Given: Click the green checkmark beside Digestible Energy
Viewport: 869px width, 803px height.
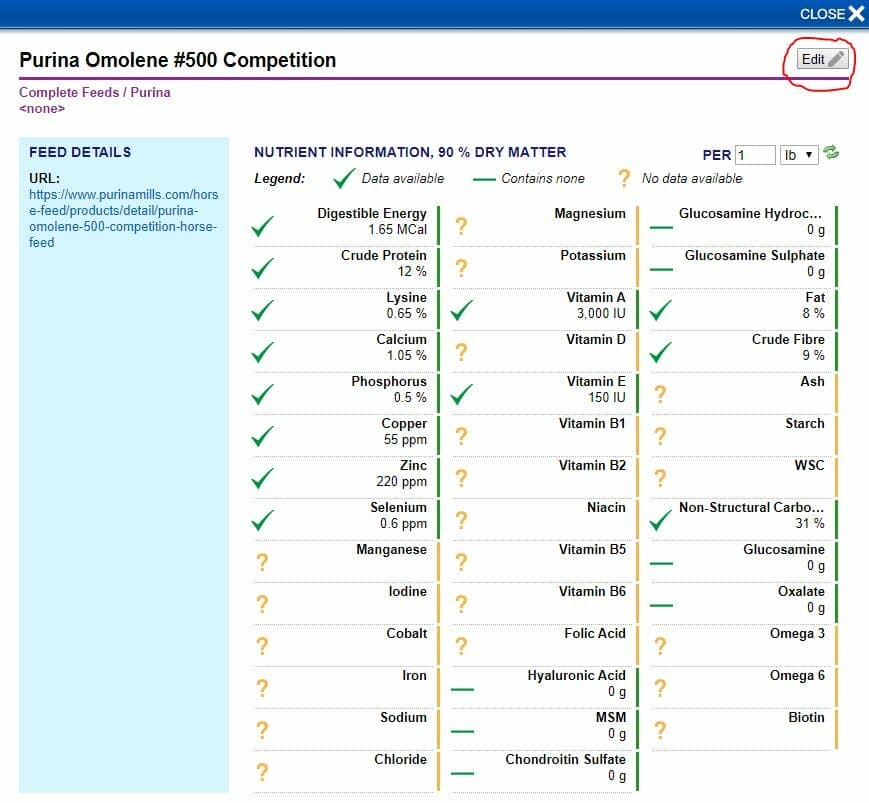Looking at the screenshot, I should (263, 227).
